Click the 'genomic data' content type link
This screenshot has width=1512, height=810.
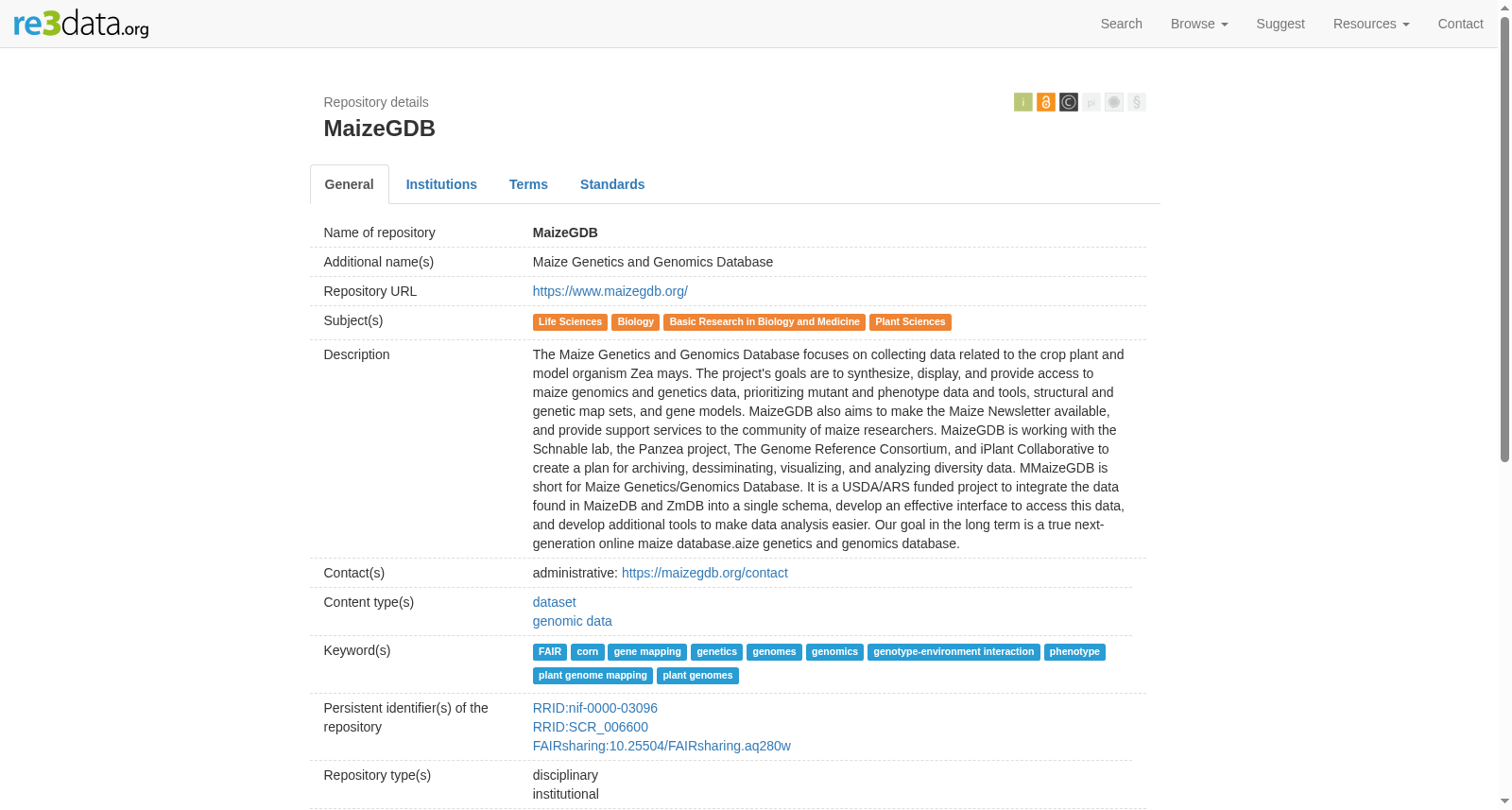pyautogui.click(x=573, y=621)
